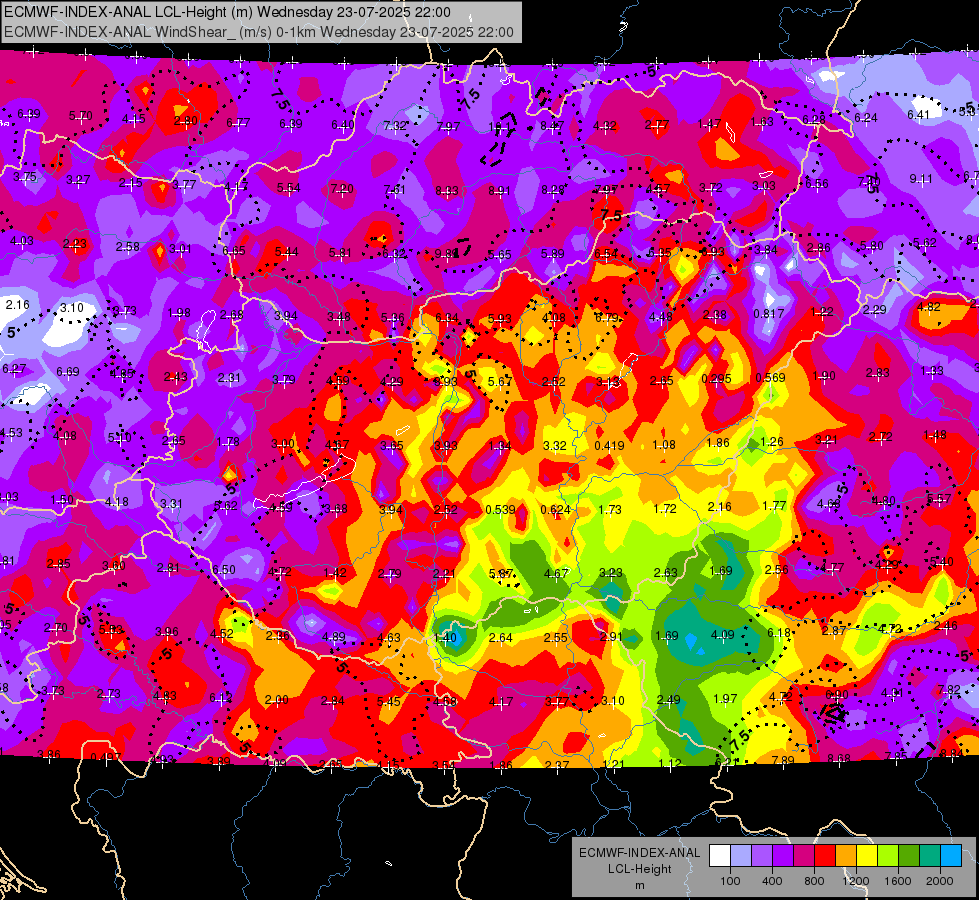Image resolution: width=979 pixels, height=900 pixels.
Task: Click the map value 3.32
Action: [554, 446]
